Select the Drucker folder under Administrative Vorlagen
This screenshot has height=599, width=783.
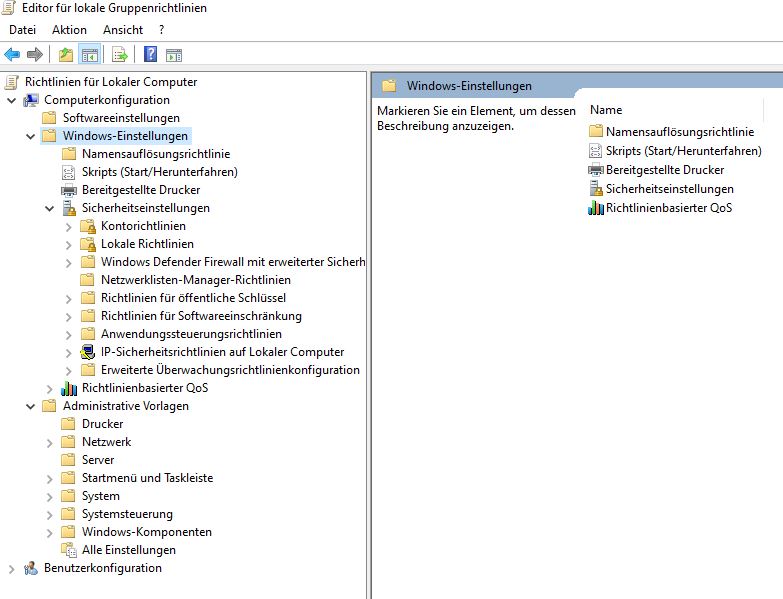[102, 424]
